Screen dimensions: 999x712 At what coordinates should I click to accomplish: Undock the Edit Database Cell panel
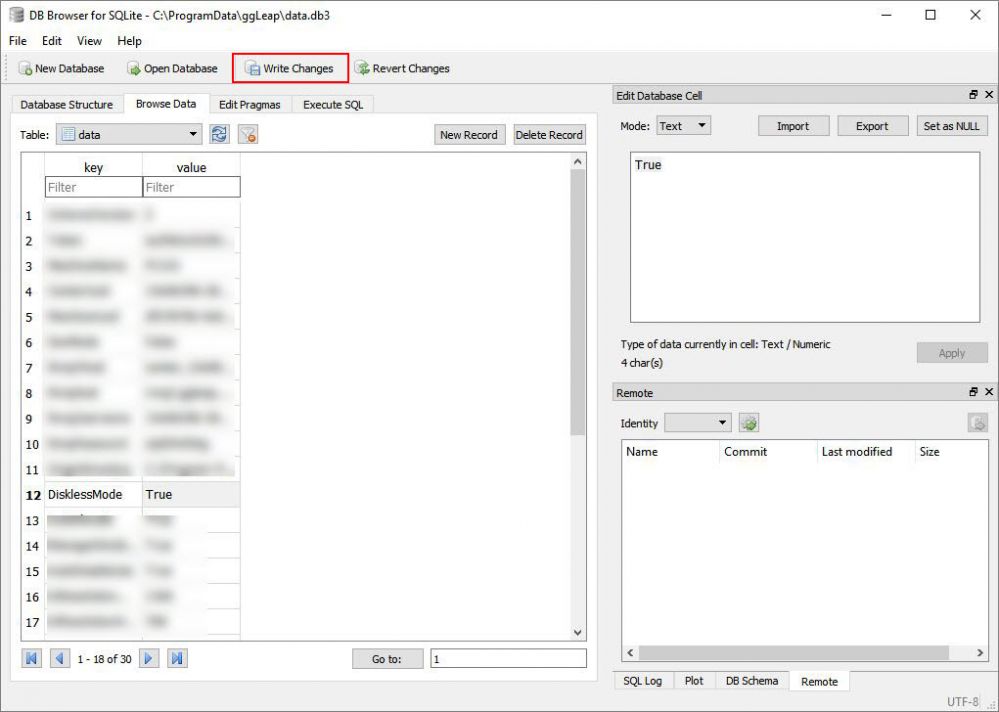(973, 95)
